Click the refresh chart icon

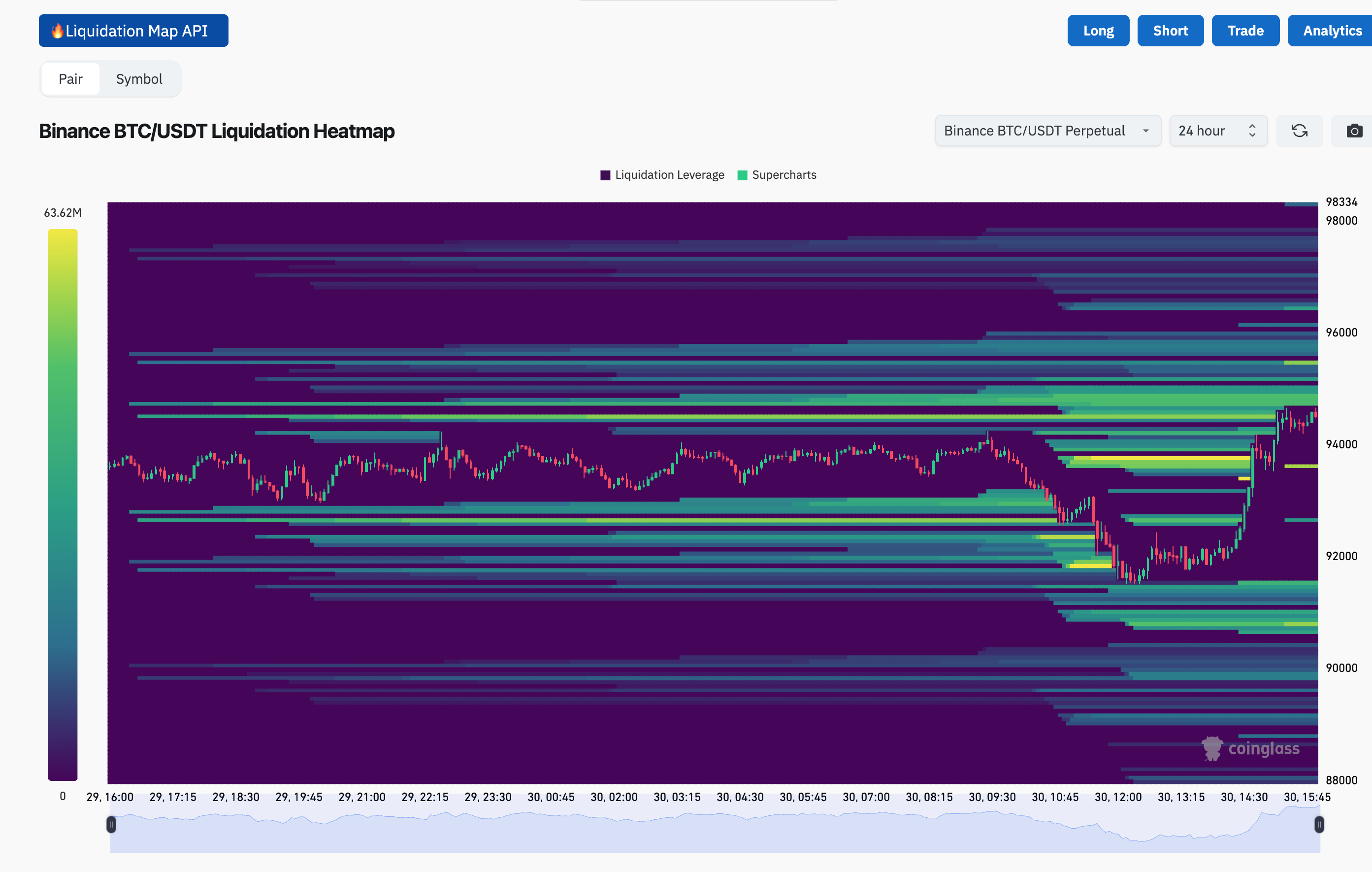tap(1299, 131)
